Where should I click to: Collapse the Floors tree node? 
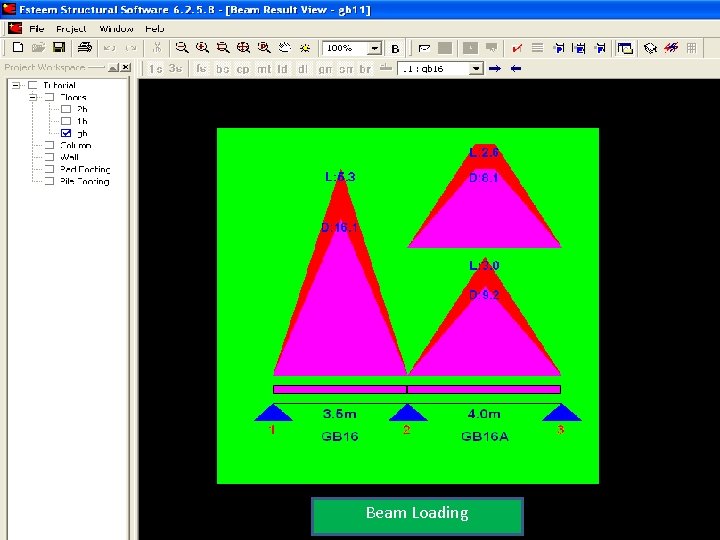(x=33, y=97)
